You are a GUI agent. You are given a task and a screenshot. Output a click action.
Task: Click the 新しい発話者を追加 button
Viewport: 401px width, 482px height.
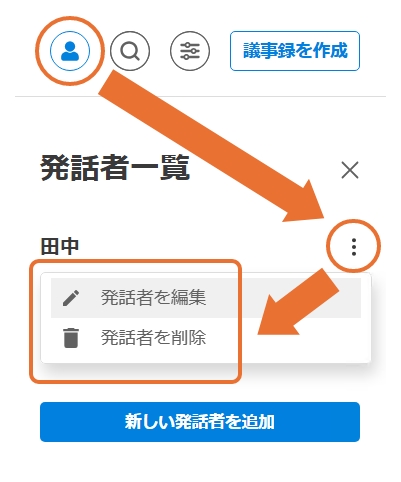[x=200, y=422]
